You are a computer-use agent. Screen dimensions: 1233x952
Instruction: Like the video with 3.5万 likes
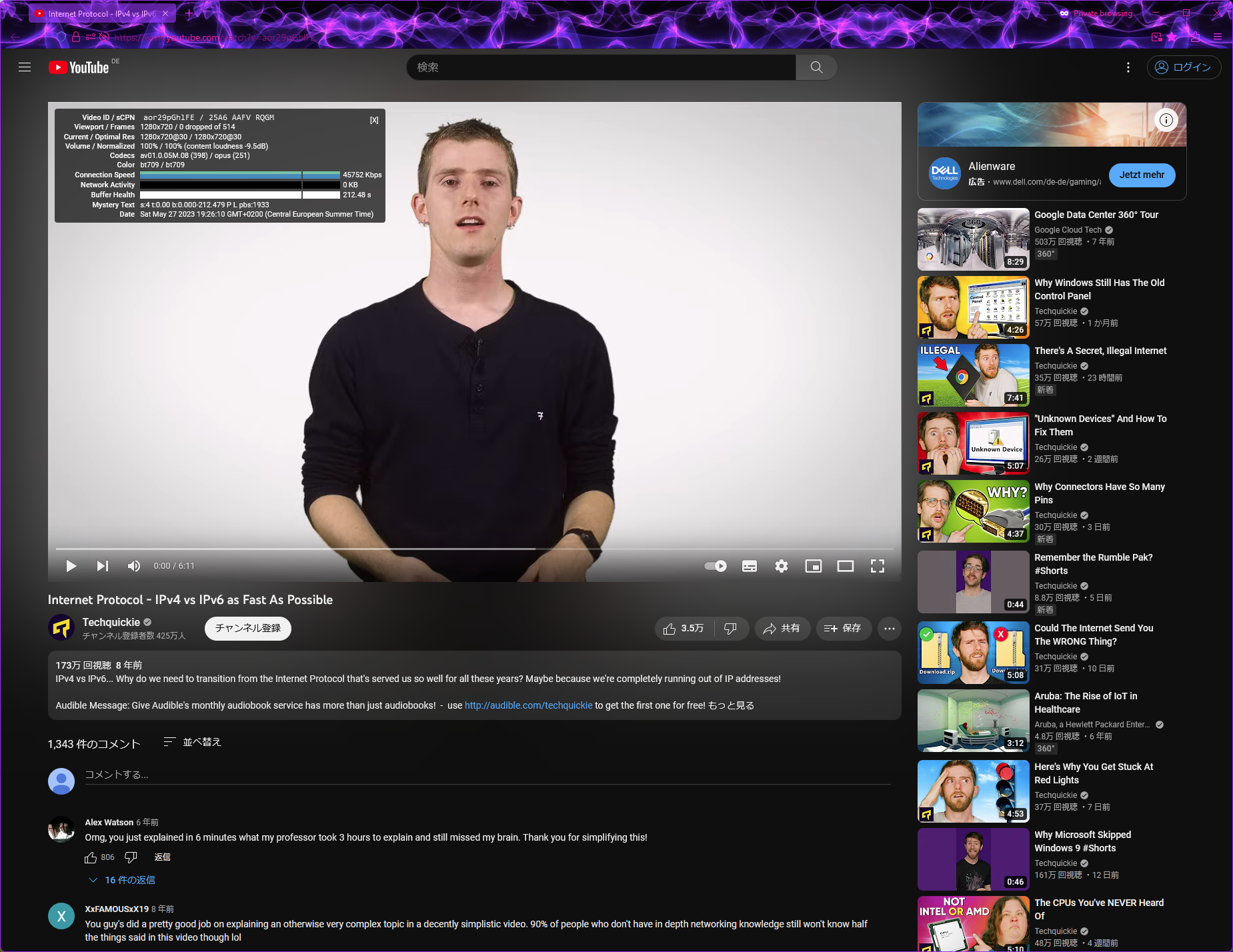[x=684, y=629]
